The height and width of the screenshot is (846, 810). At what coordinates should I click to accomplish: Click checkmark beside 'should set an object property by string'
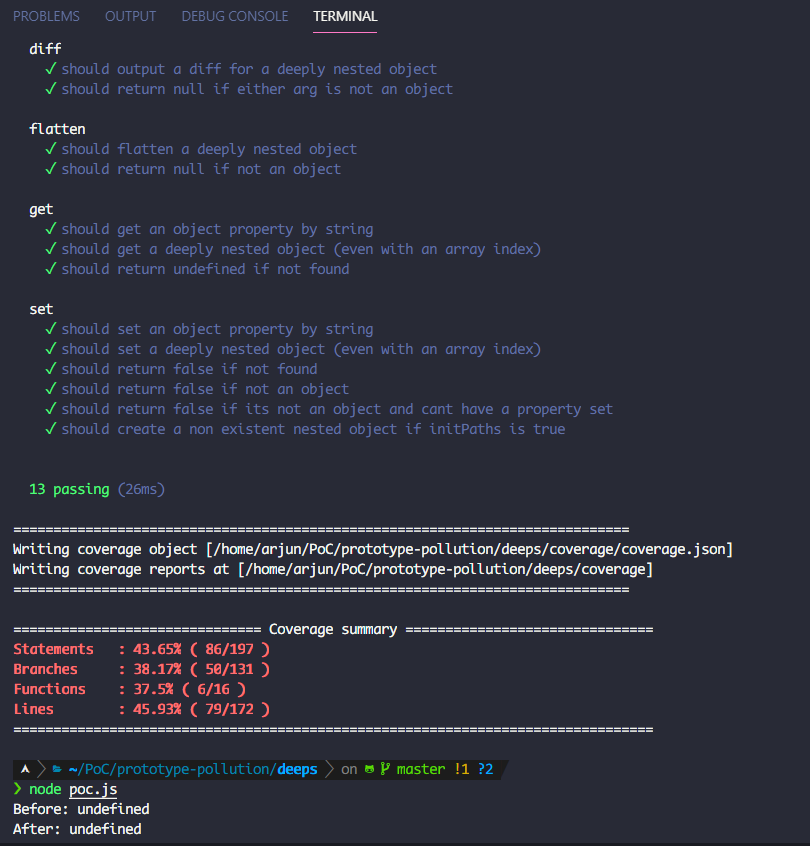51,329
